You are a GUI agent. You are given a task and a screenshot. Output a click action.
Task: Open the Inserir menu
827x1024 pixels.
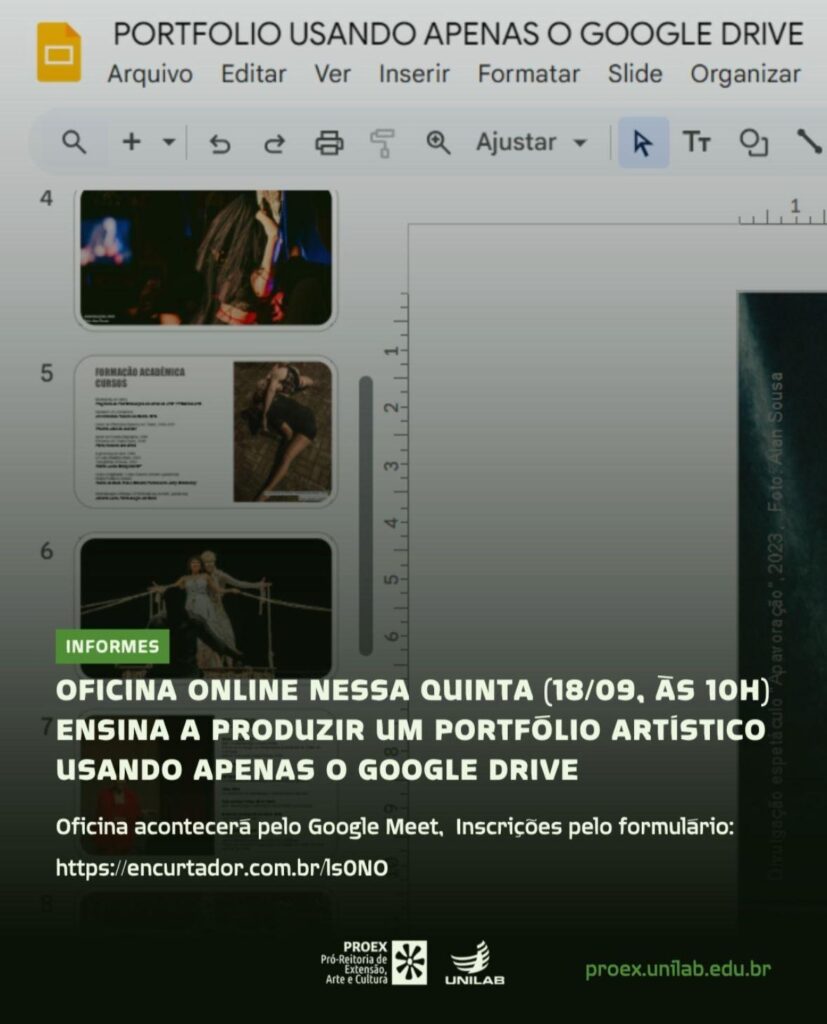(x=414, y=74)
